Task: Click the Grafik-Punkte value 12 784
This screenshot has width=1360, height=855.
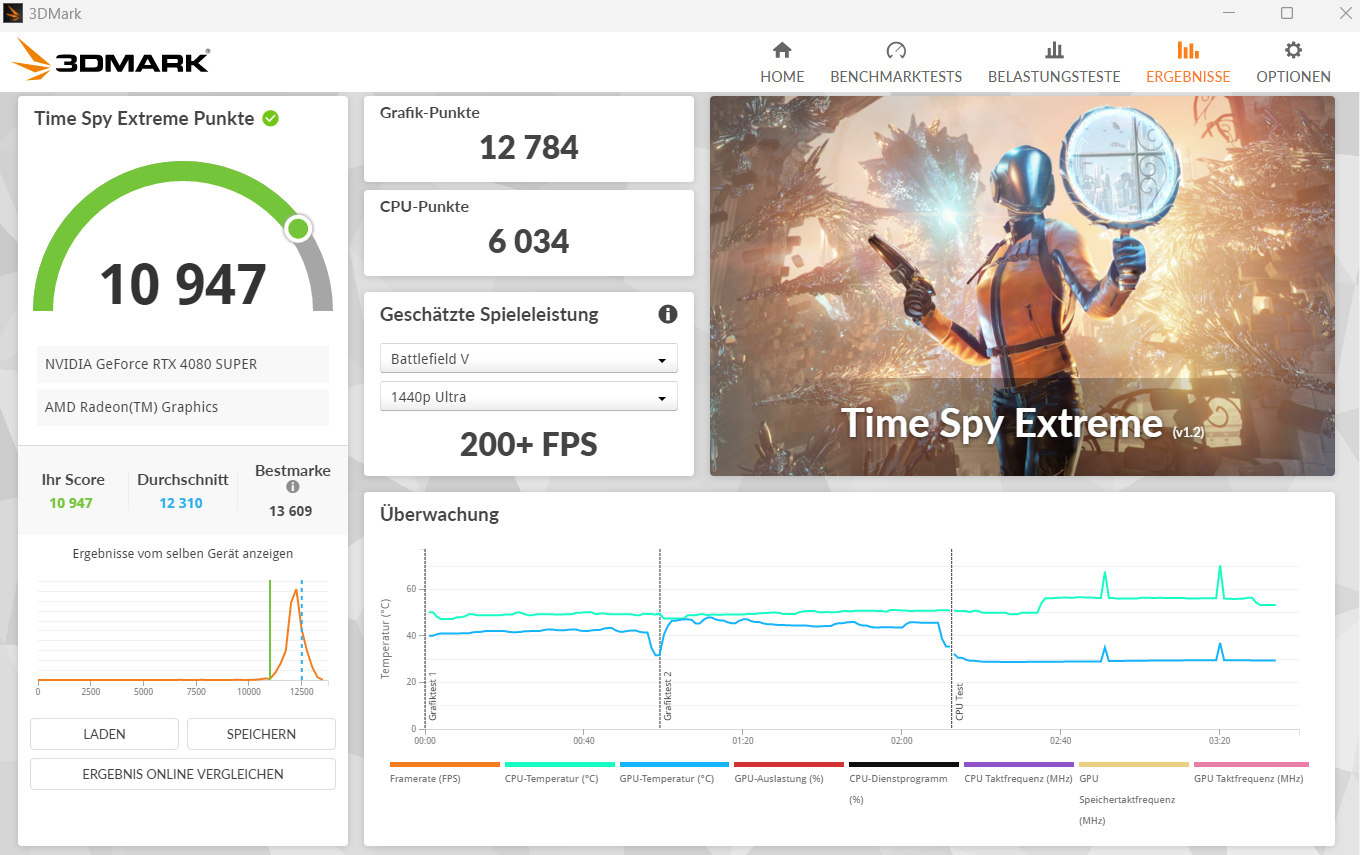Action: [x=529, y=148]
